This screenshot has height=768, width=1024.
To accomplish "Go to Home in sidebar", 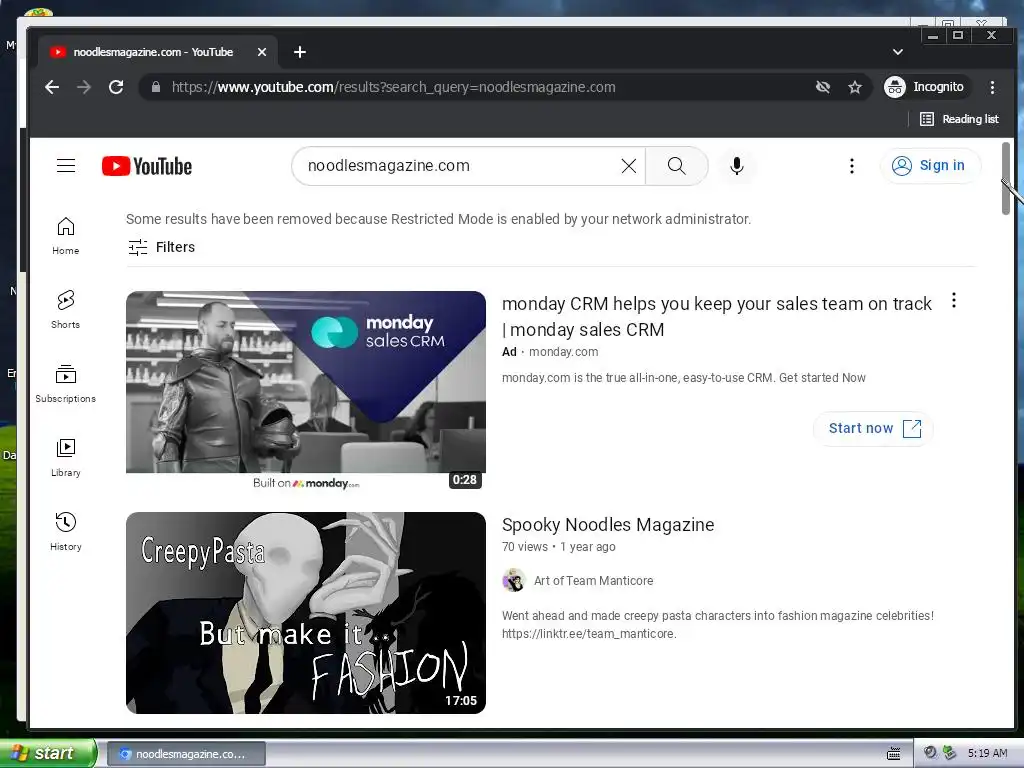I will (66, 236).
